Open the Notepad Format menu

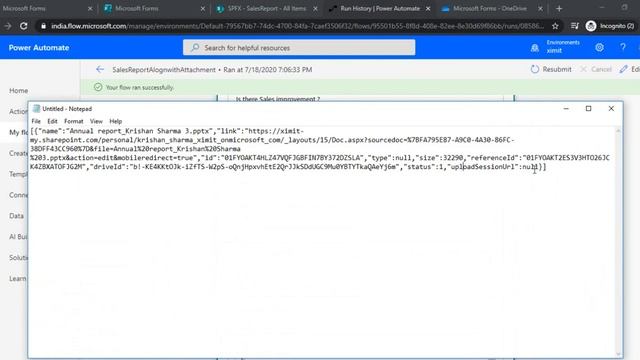[x=73, y=121]
